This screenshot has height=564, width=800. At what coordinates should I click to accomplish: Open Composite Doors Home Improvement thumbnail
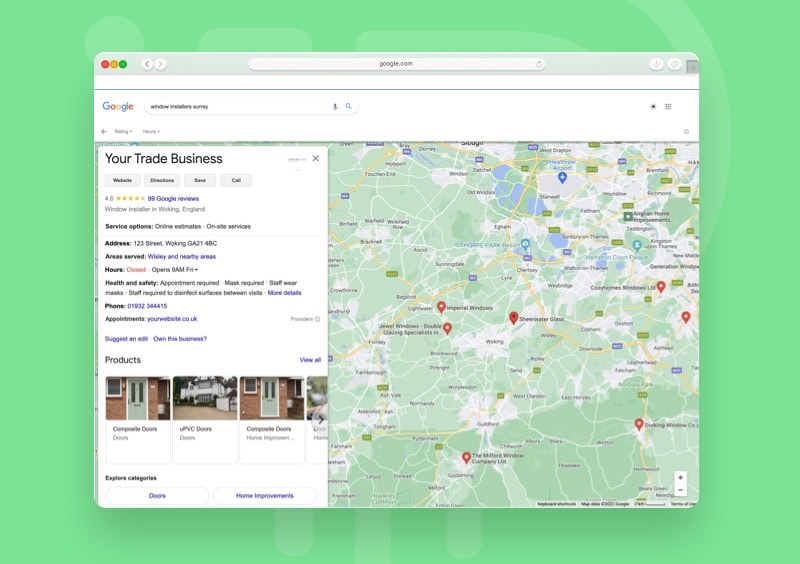272,398
